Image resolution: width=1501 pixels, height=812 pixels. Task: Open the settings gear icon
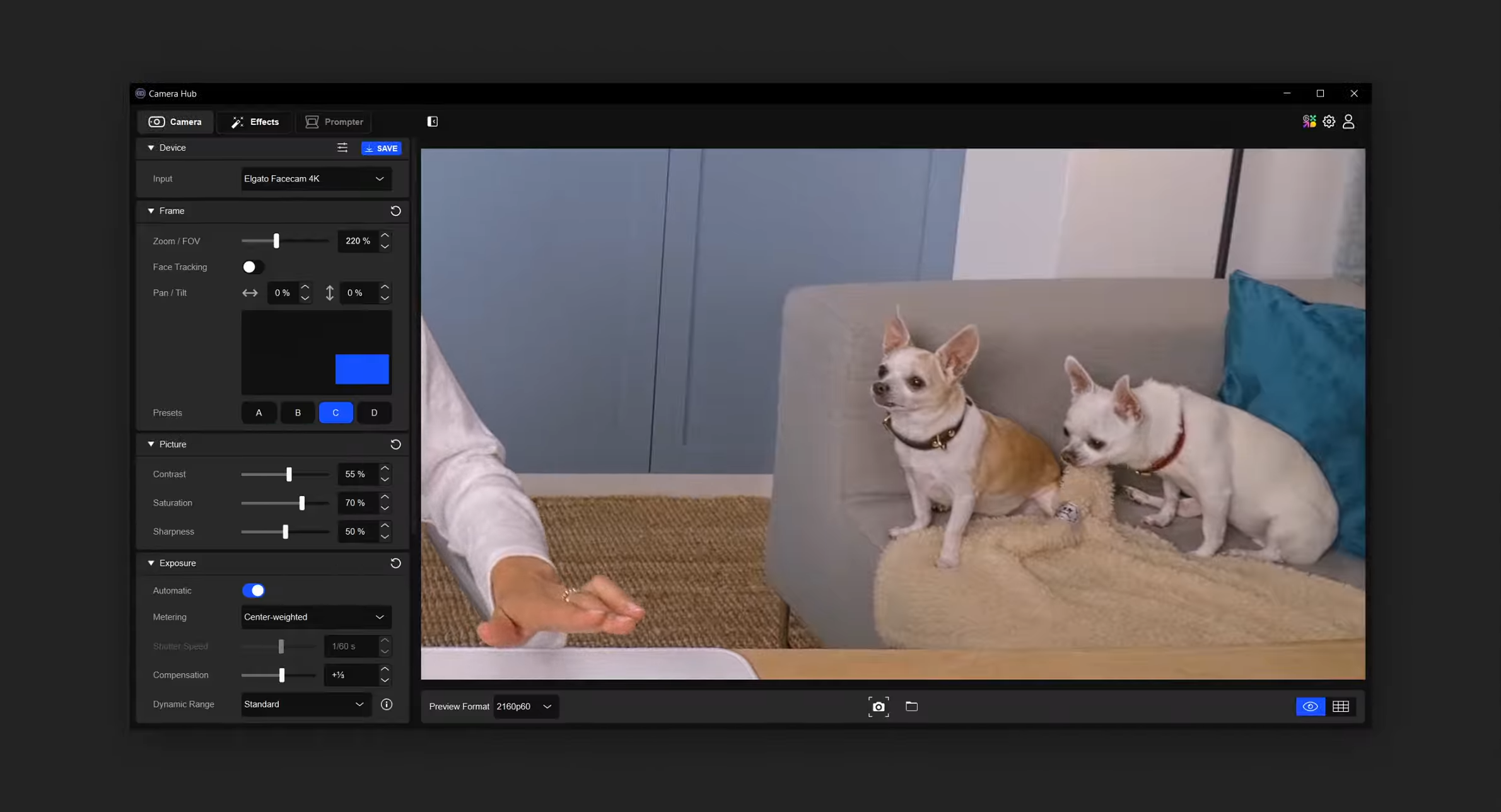[1329, 122]
